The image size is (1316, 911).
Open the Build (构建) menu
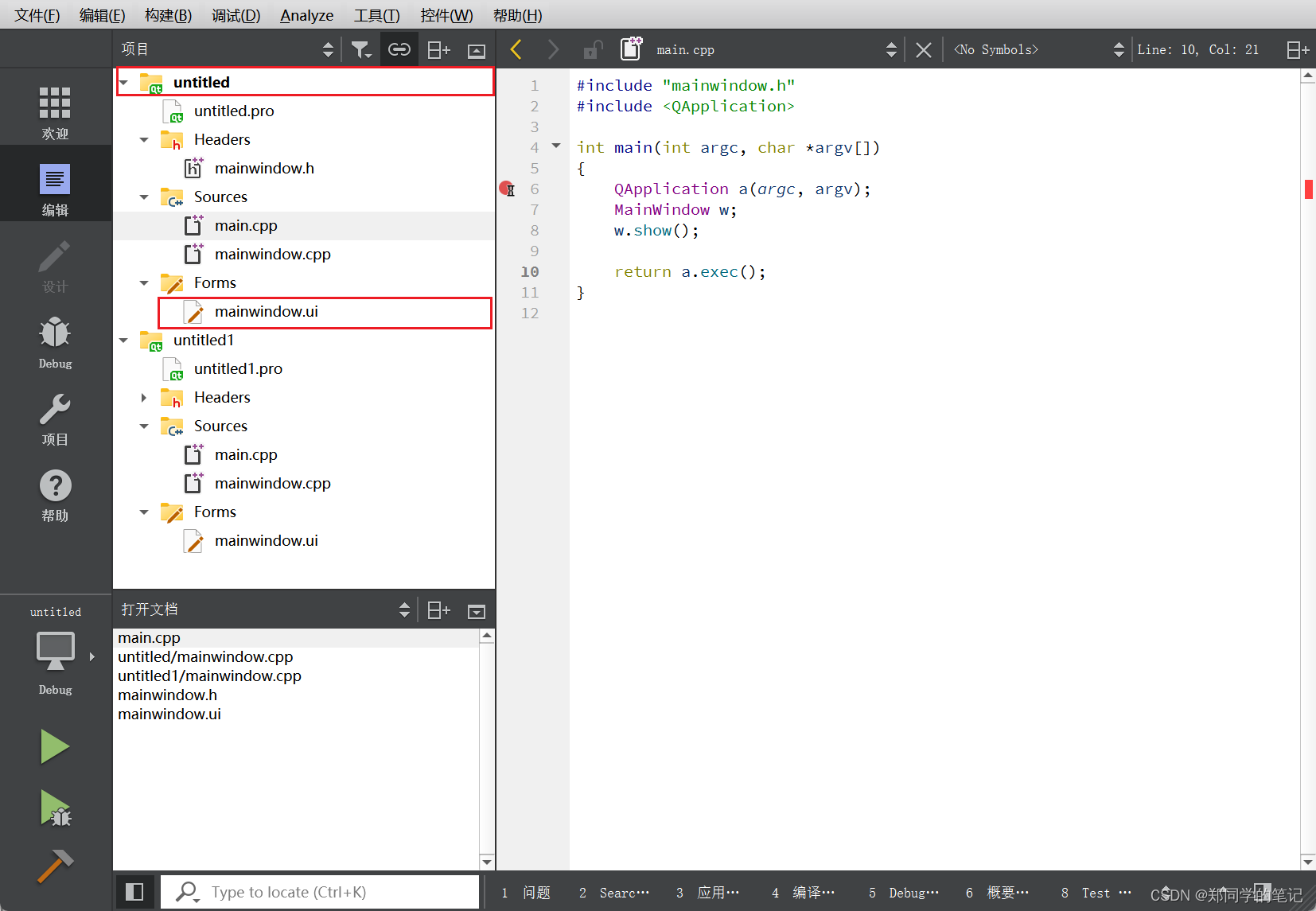coord(168,15)
